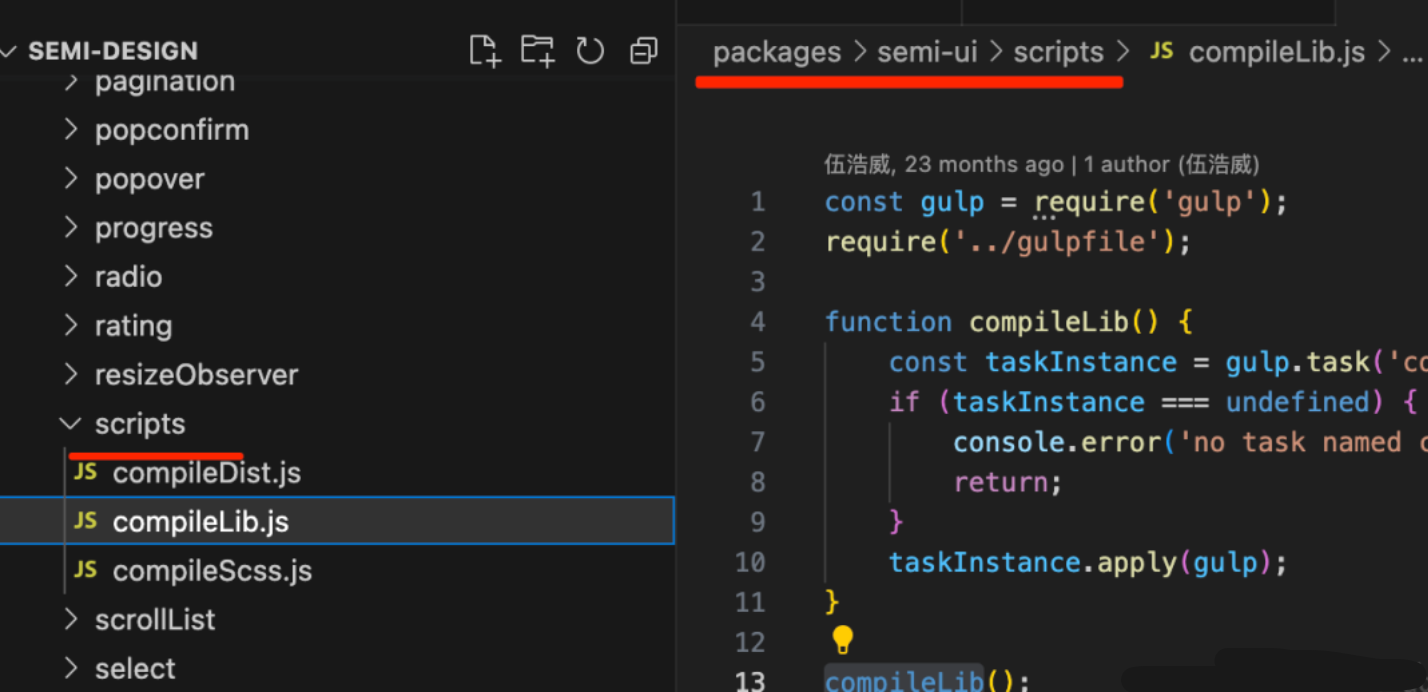Open the select folder
Viewport: 1428px width, 692px height.
135,668
